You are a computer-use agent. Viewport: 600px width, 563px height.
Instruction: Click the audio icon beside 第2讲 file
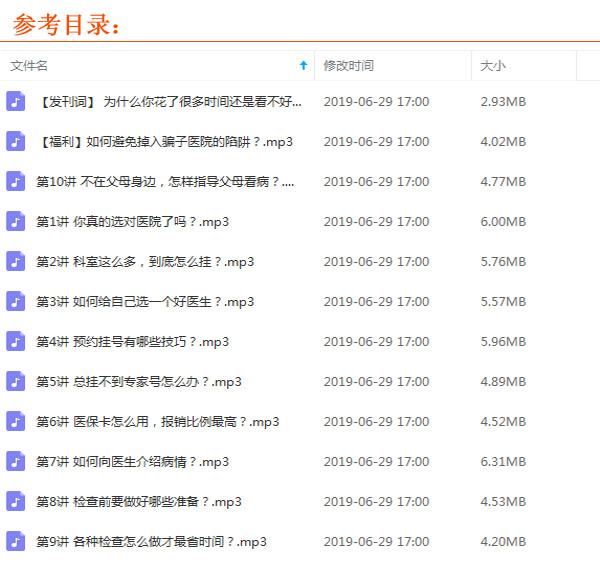15,261
